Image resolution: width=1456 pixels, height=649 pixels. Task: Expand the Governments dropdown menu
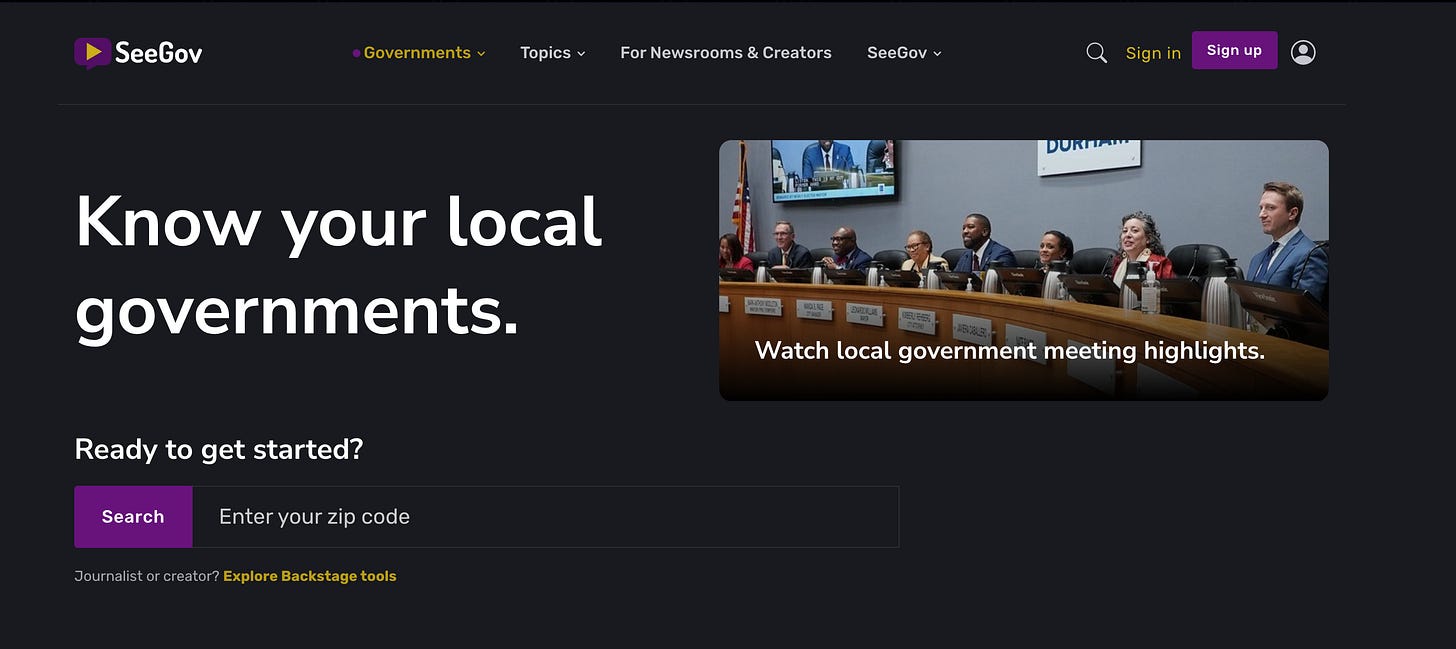424,53
